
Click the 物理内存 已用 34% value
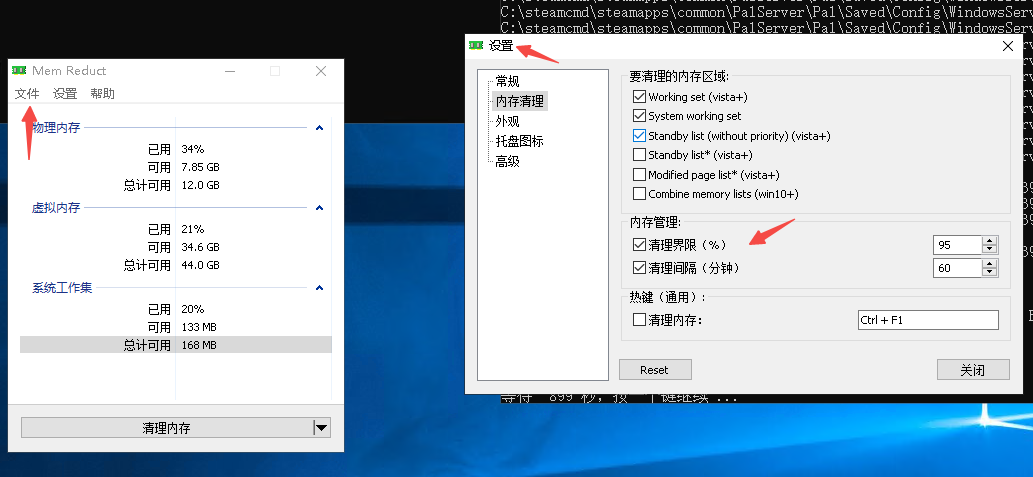coord(192,150)
